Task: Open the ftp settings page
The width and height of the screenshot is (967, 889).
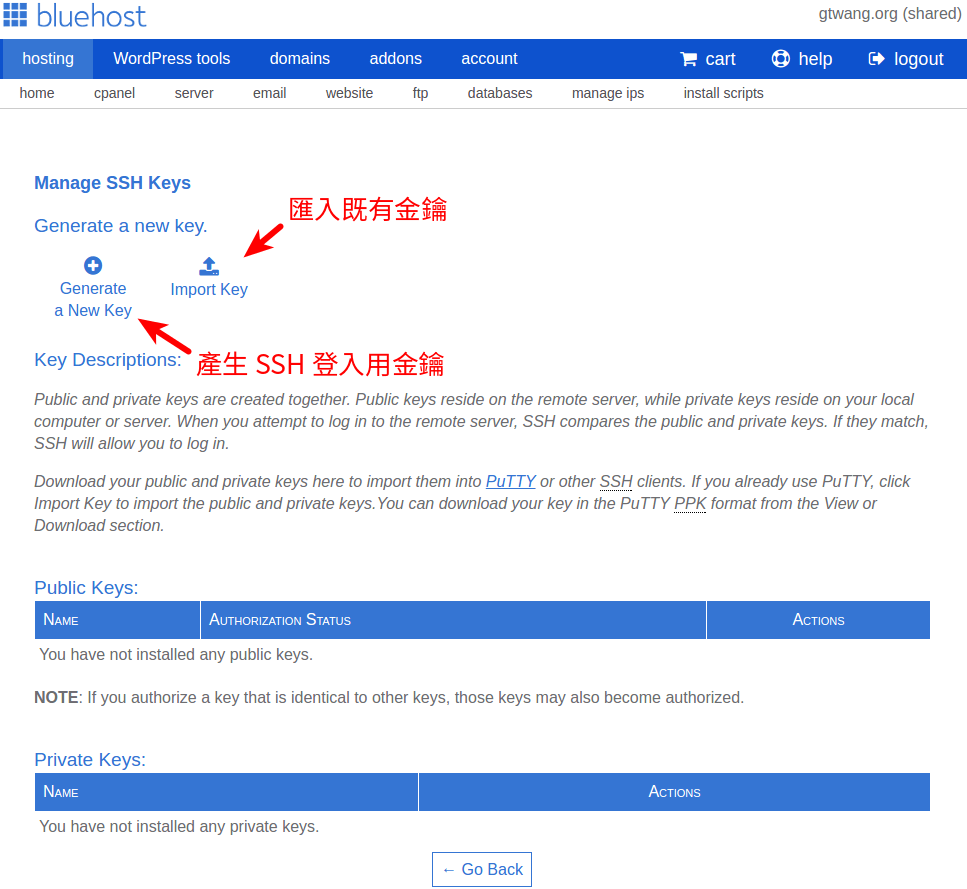Action: coord(420,92)
